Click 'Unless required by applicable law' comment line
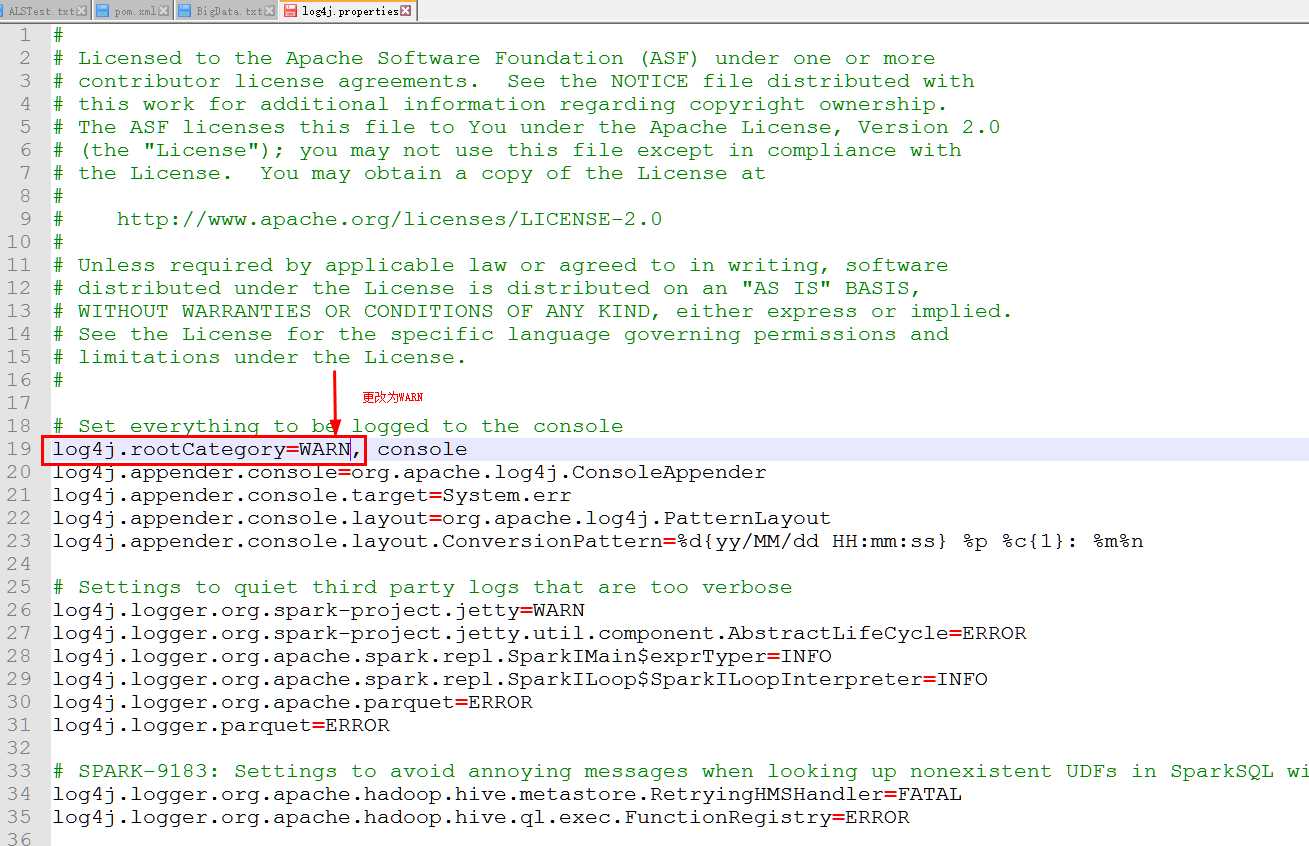Viewport: 1309px width, 846px height. (500, 265)
